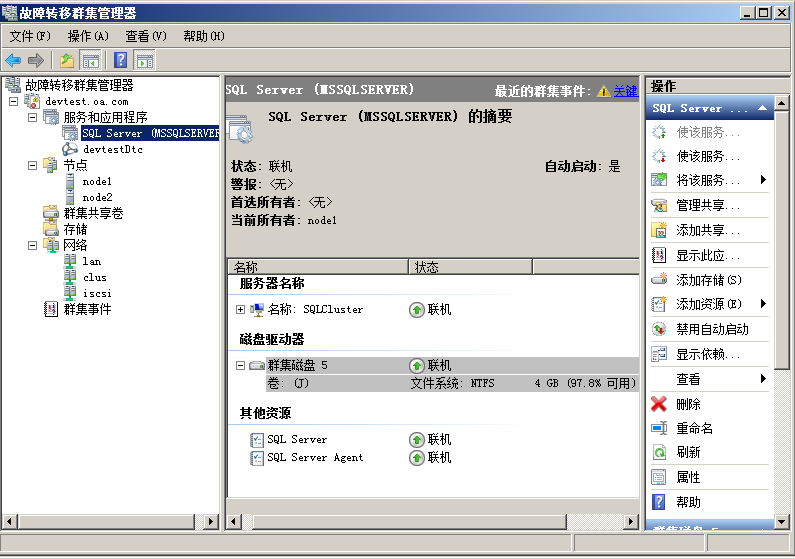Image resolution: width=795 pixels, height=559 pixels.
Task: Collapse the 群集磁盘 5 resource
Action: coord(240,365)
